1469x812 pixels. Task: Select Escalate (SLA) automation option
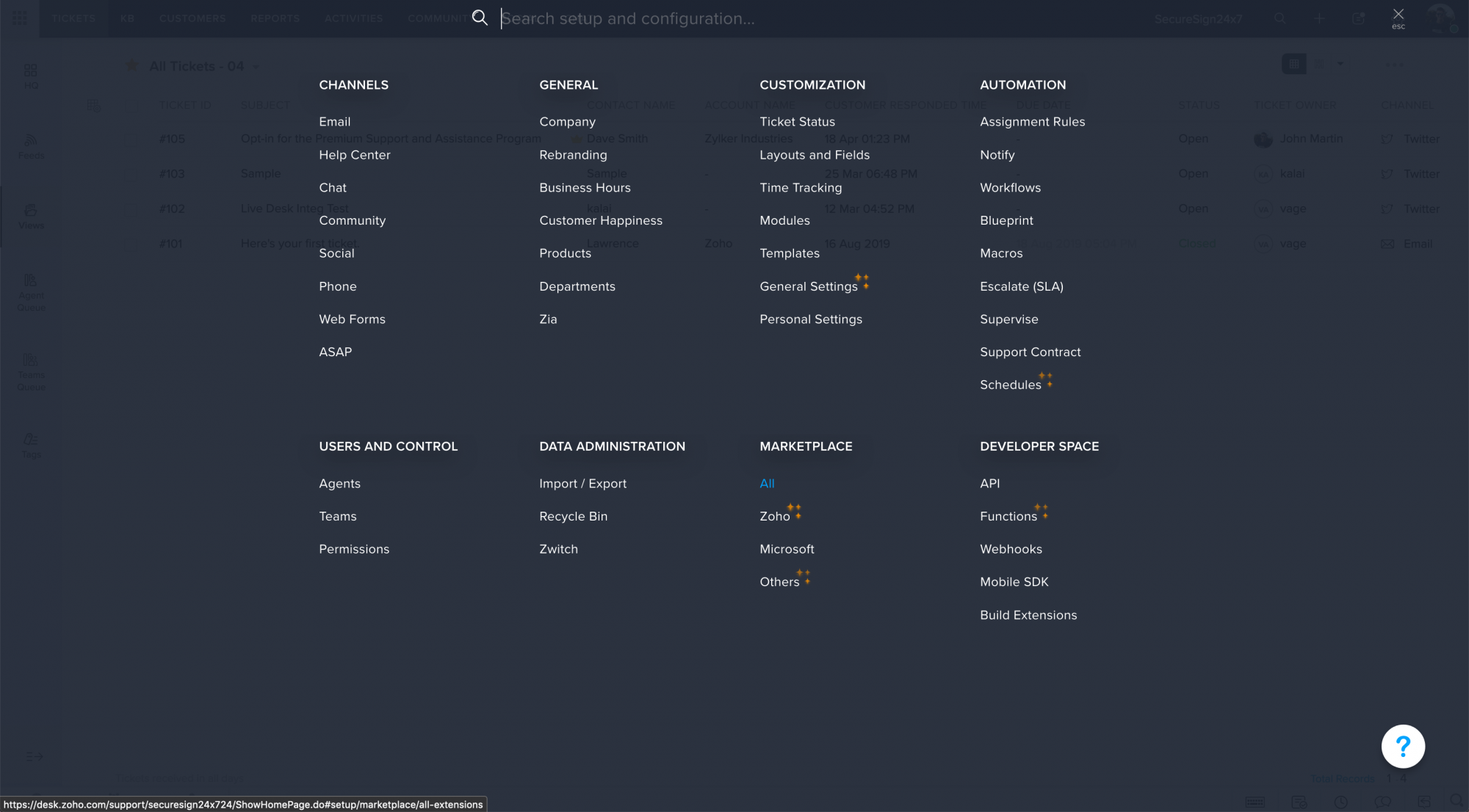[1021, 286]
